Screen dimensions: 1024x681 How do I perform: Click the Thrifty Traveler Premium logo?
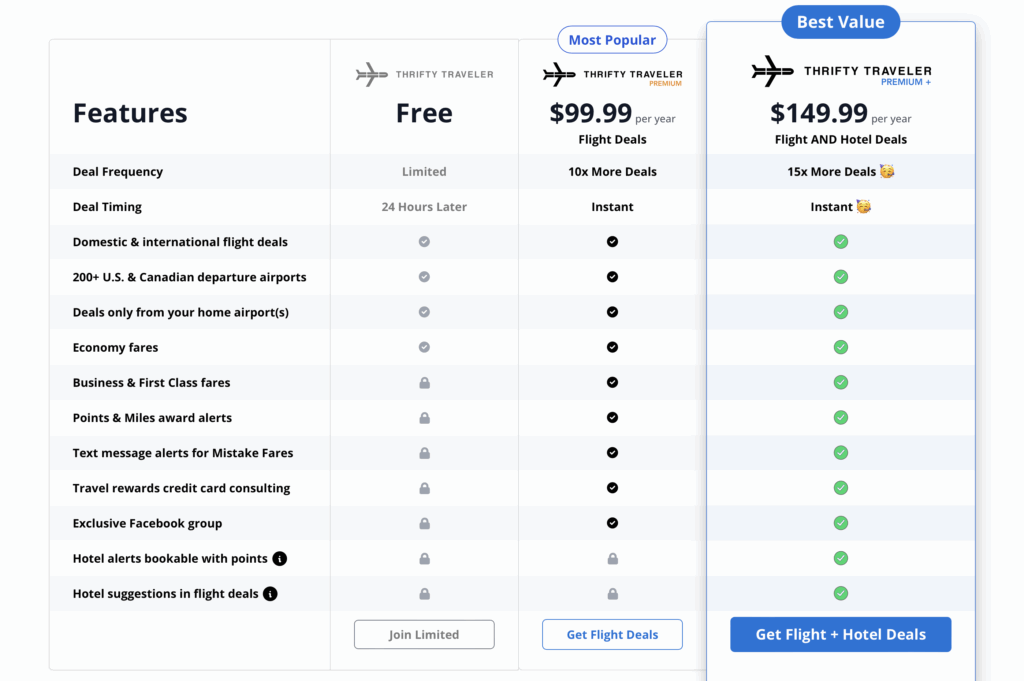(x=612, y=75)
